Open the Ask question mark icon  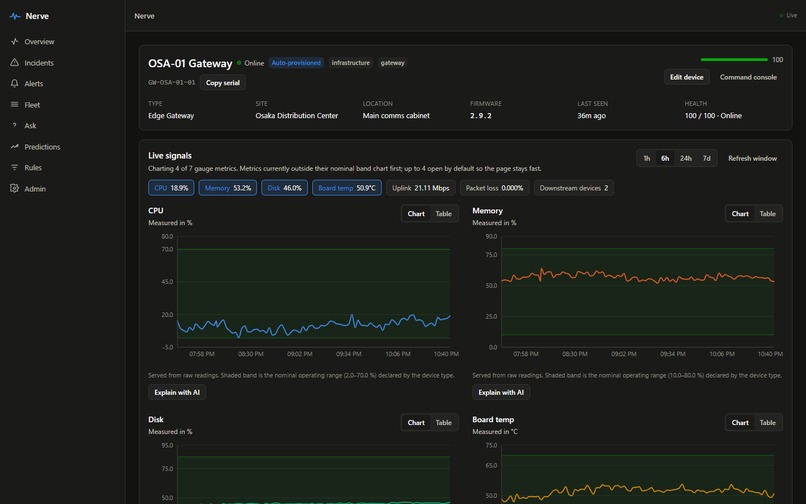tap(14, 125)
